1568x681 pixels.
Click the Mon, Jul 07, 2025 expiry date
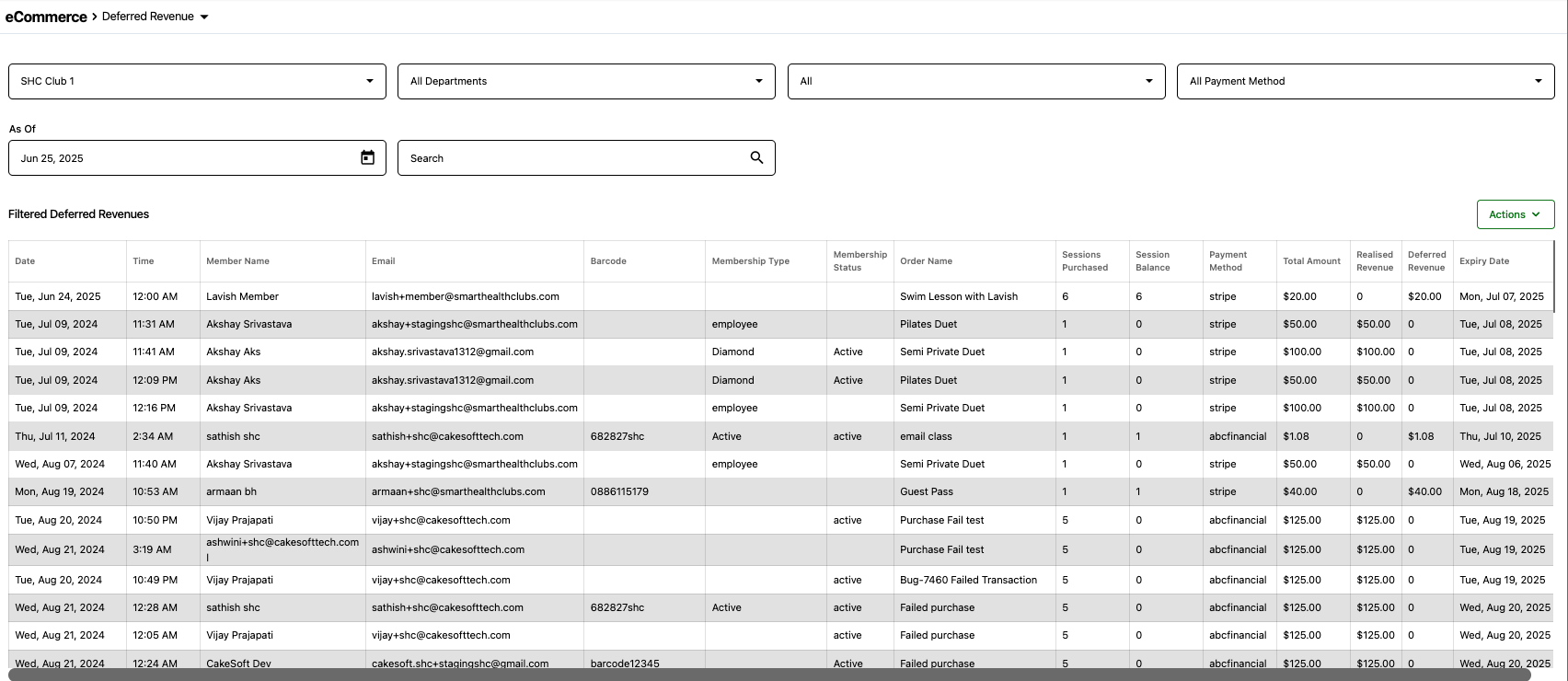[x=1502, y=296]
